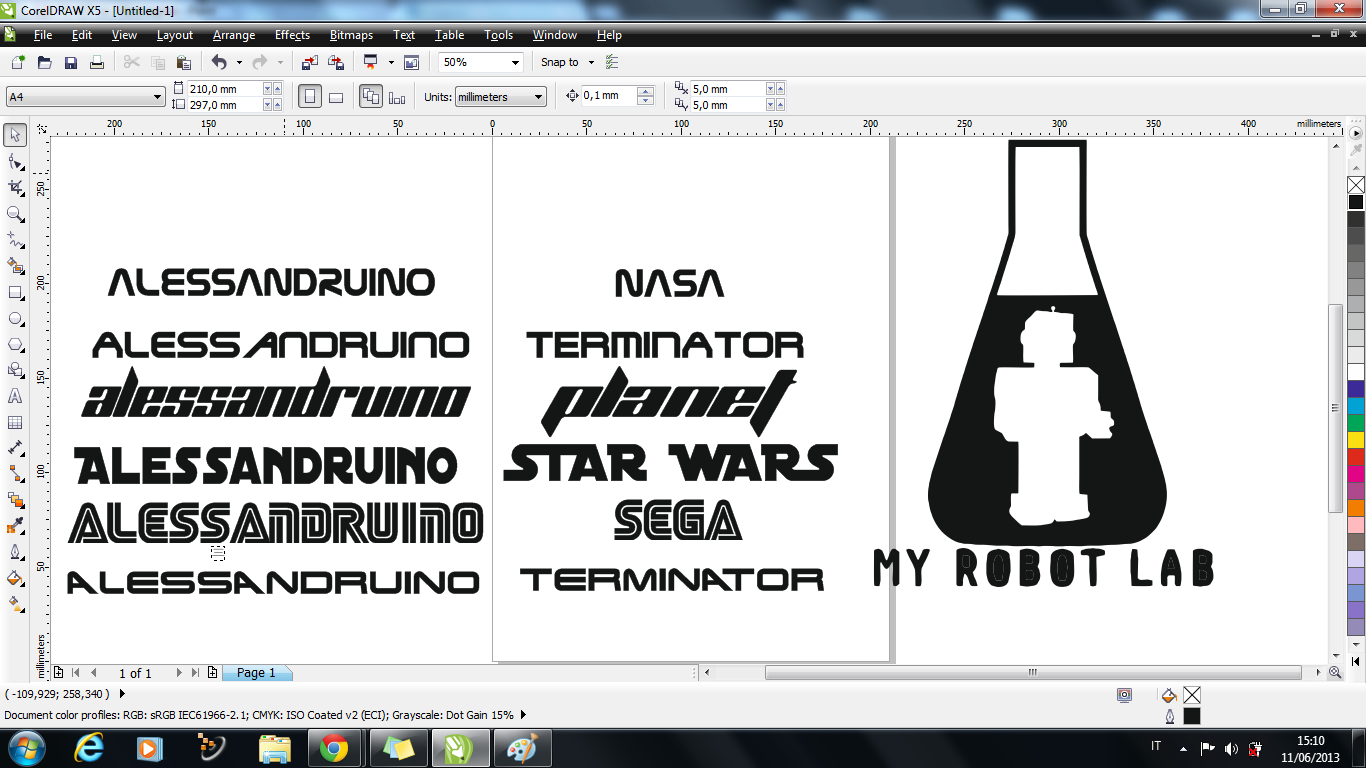Save the document with the floppy icon
Viewport: 1366px width, 768px height.
tap(71, 62)
